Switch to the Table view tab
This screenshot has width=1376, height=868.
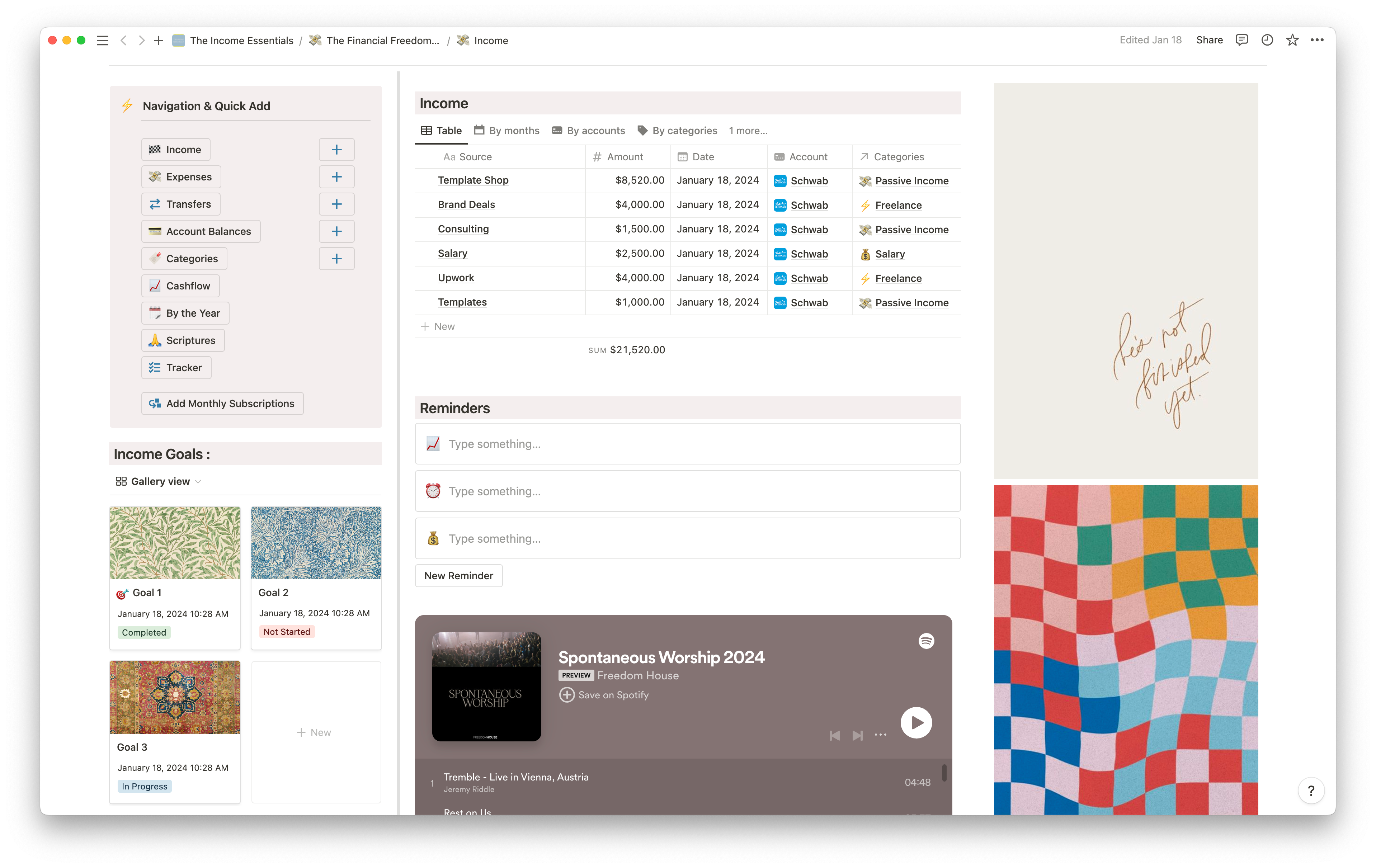pyautogui.click(x=441, y=131)
